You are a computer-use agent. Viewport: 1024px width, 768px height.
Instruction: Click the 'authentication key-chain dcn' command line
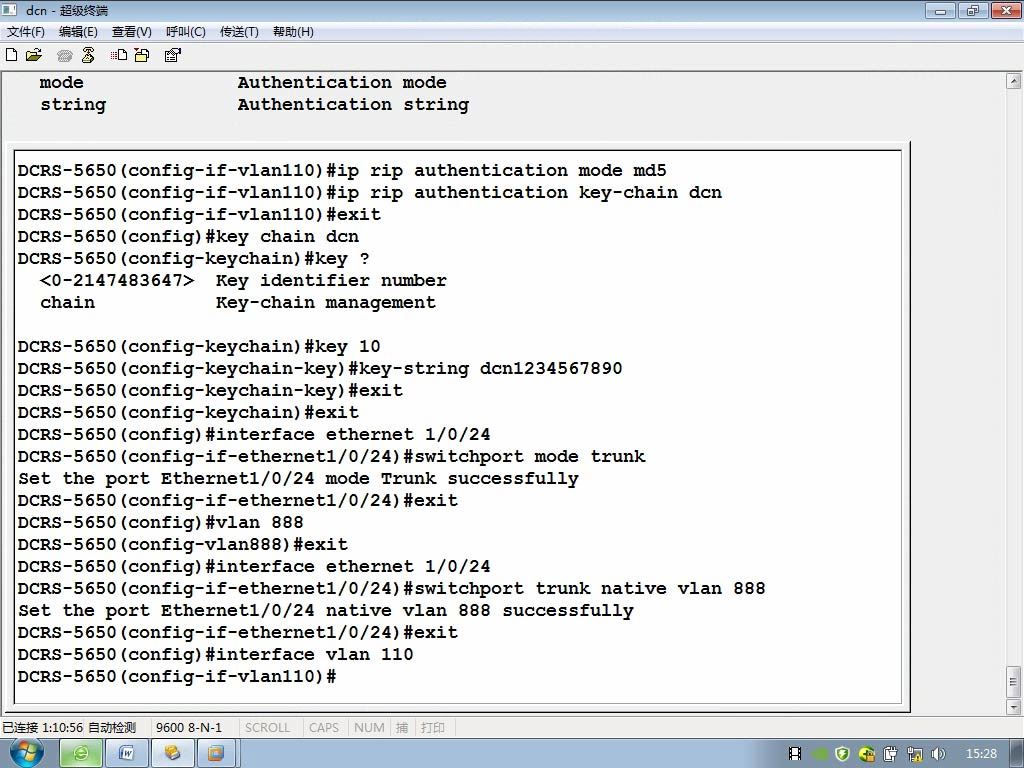370,193
